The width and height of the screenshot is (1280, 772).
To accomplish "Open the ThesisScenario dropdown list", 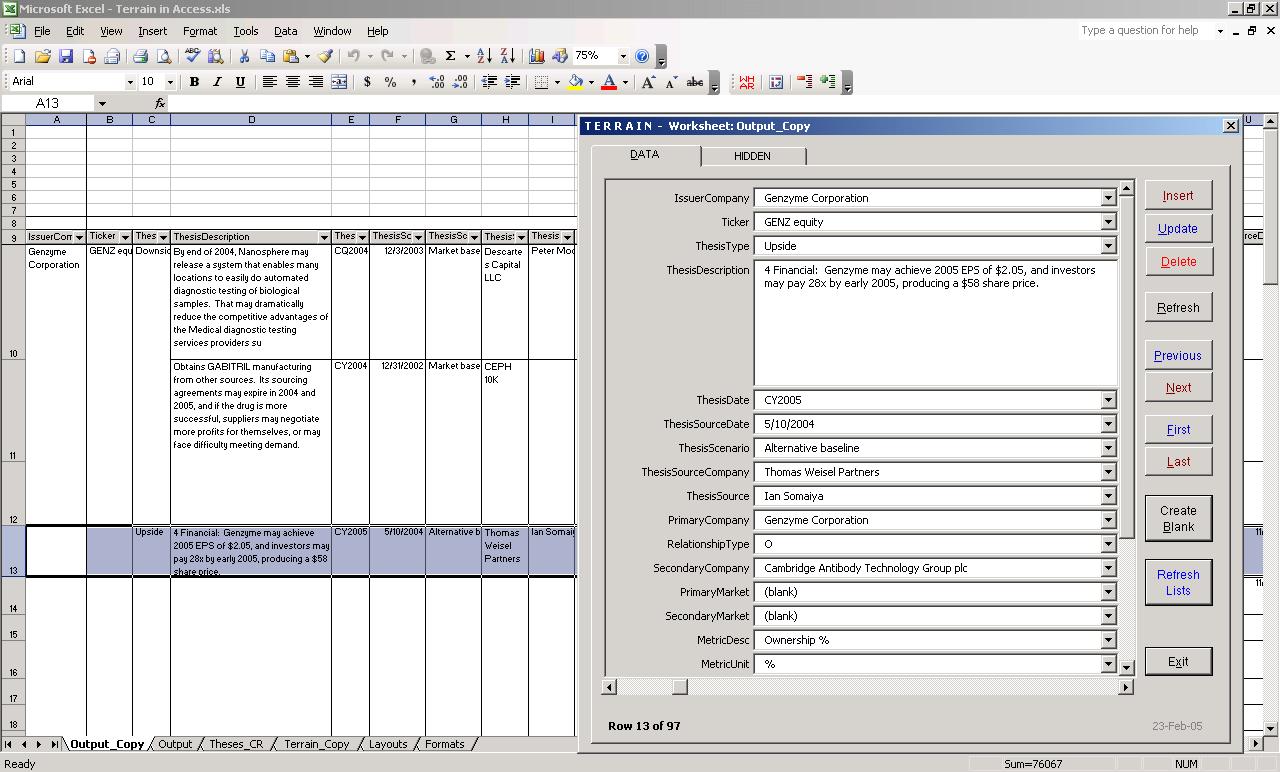I will (1108, 448).
